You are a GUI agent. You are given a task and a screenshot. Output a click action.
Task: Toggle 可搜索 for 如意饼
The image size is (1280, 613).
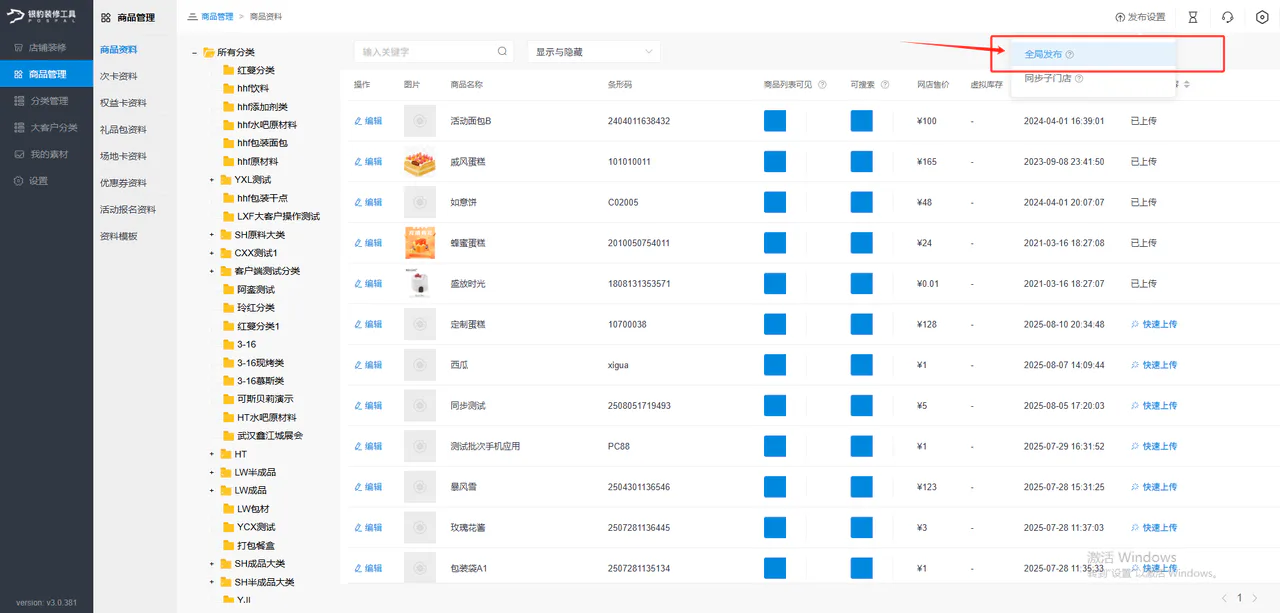(862, 202)
